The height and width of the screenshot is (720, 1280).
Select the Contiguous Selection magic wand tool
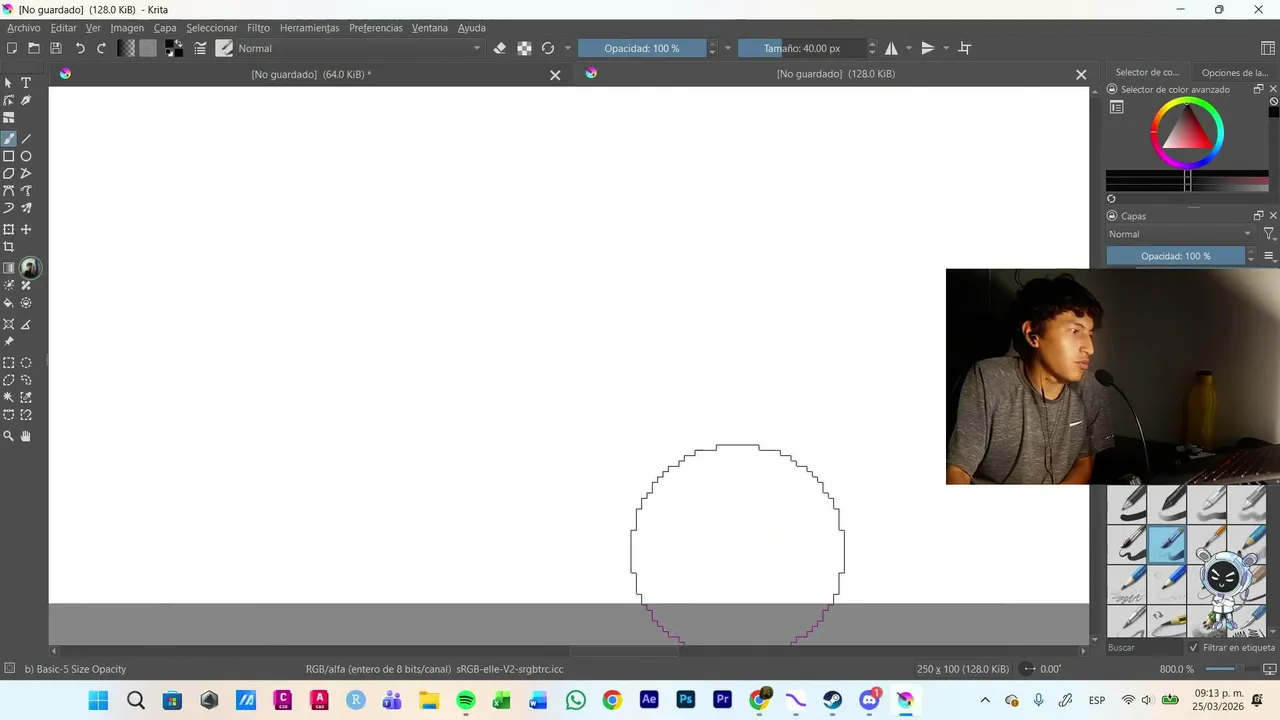click(9, 397)
